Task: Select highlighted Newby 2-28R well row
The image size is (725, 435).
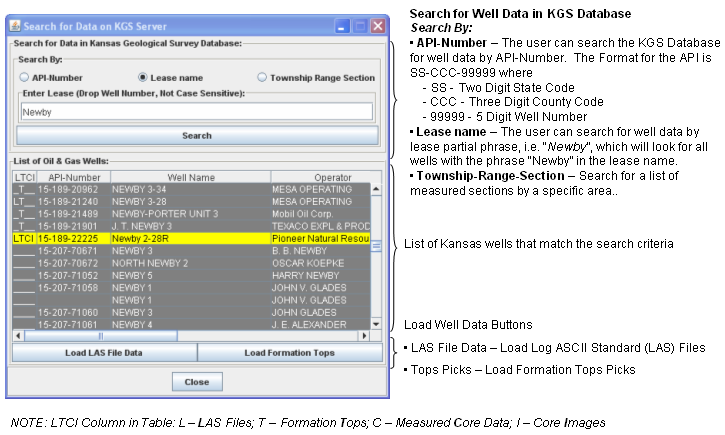Action: (191, 239)
